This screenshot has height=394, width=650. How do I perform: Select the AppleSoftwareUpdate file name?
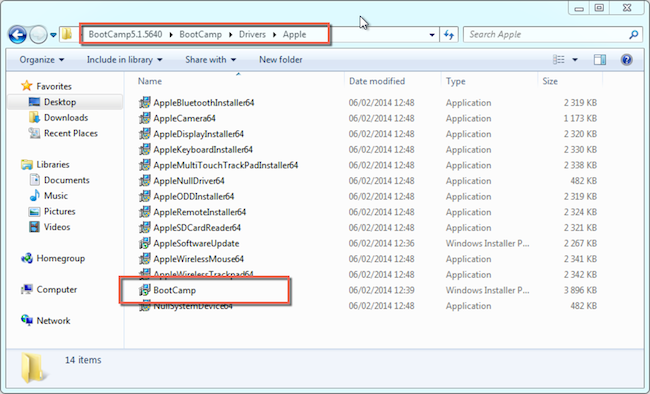click(x=196, y=243)
